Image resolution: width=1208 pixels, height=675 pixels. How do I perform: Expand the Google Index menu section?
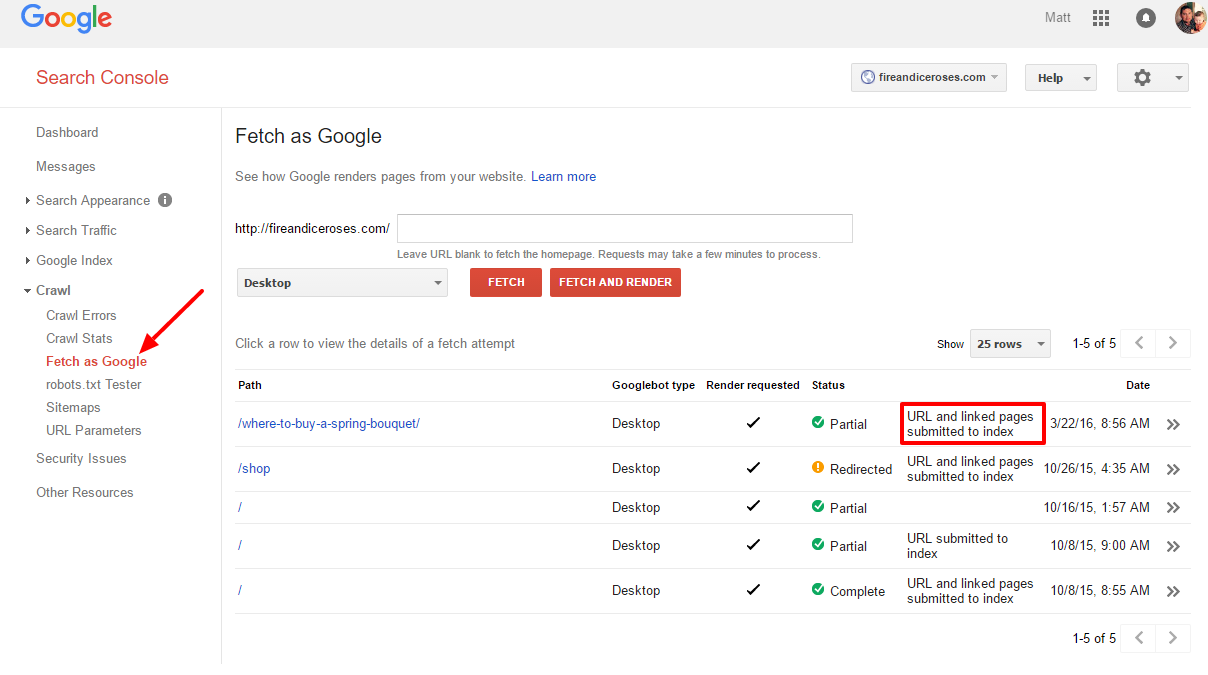tap(74, 260)
